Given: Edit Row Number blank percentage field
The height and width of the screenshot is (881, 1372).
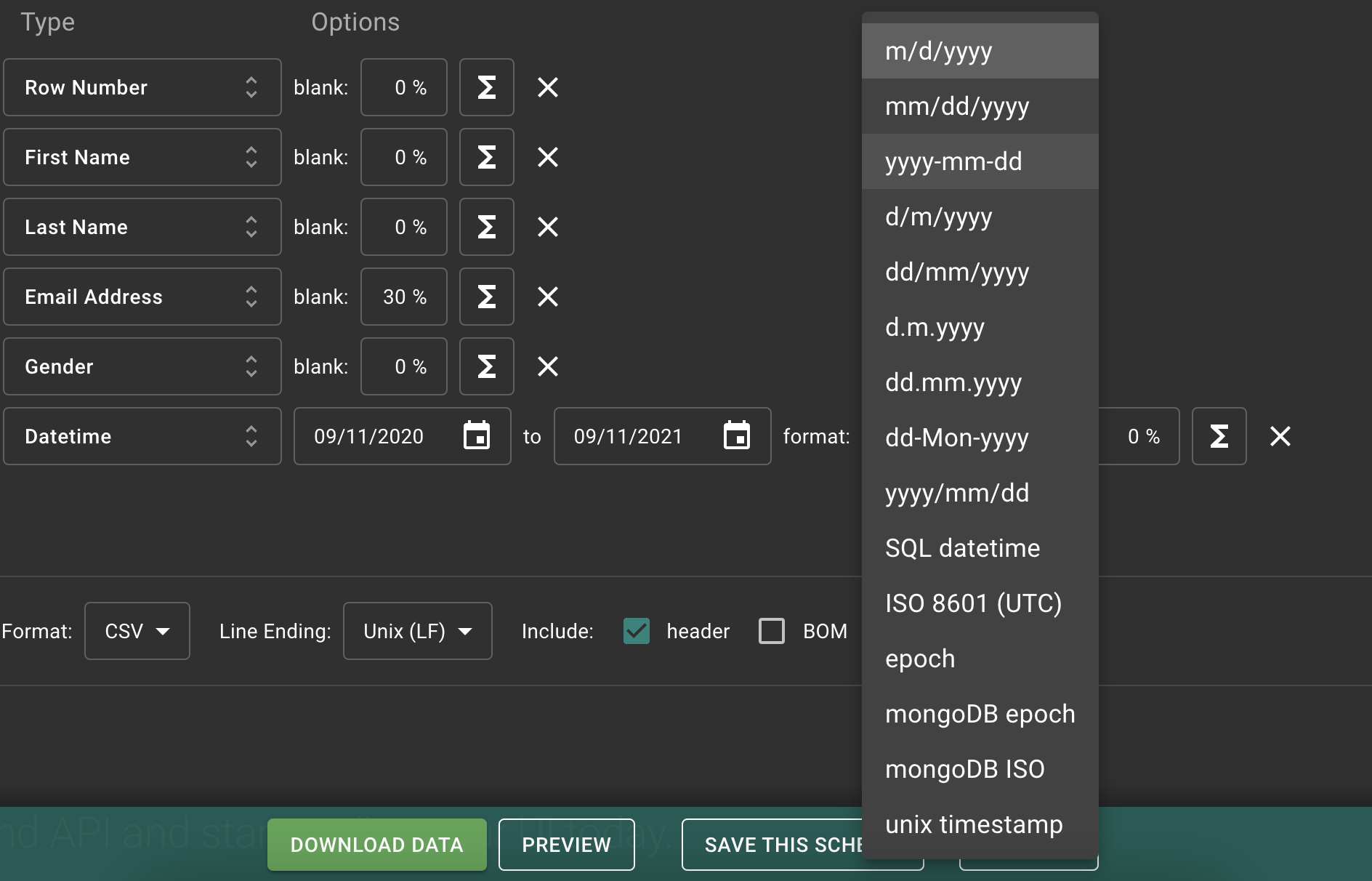Looking at the screenshot, I should pyautogui.click(x=404, y=87).
